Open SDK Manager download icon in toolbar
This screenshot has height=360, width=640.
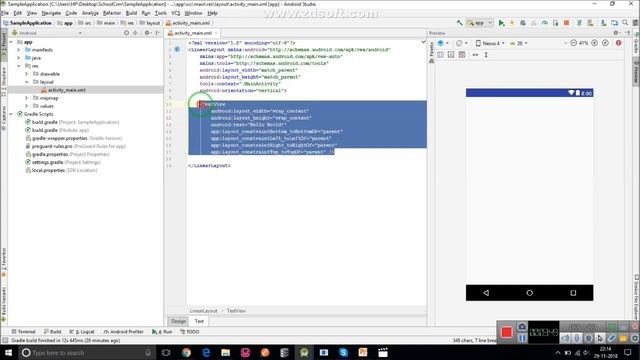point(603,23)
